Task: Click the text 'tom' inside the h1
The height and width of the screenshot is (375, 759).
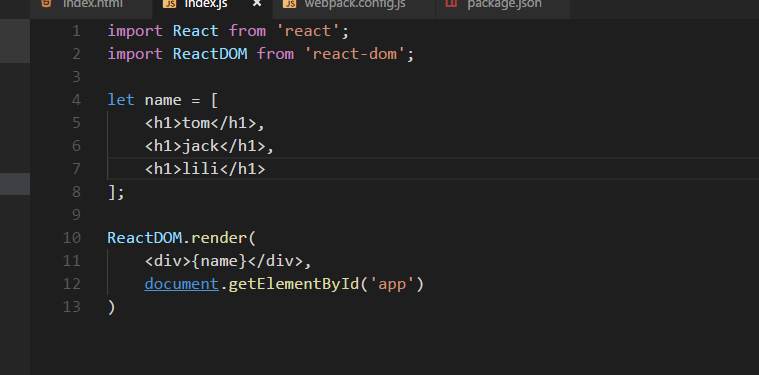Action: pyautogui.click(x=196, y=123)
